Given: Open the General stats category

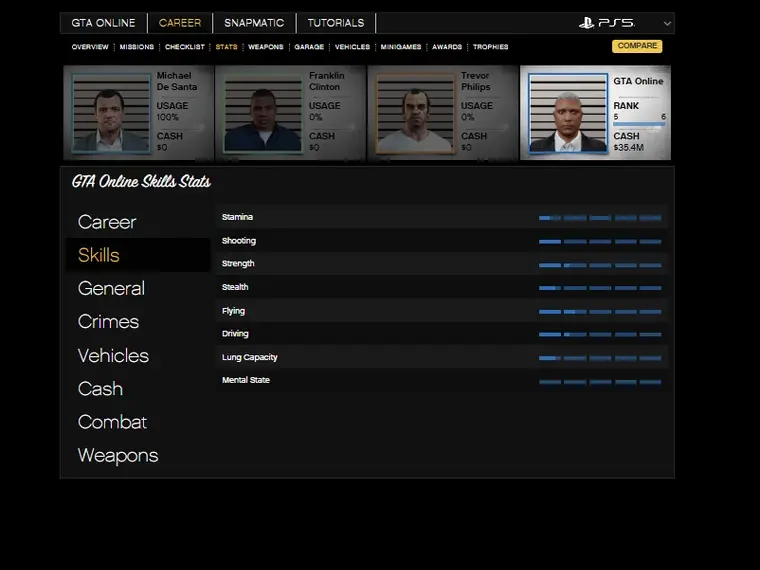Looking at the screenshot, I should 111,288.
